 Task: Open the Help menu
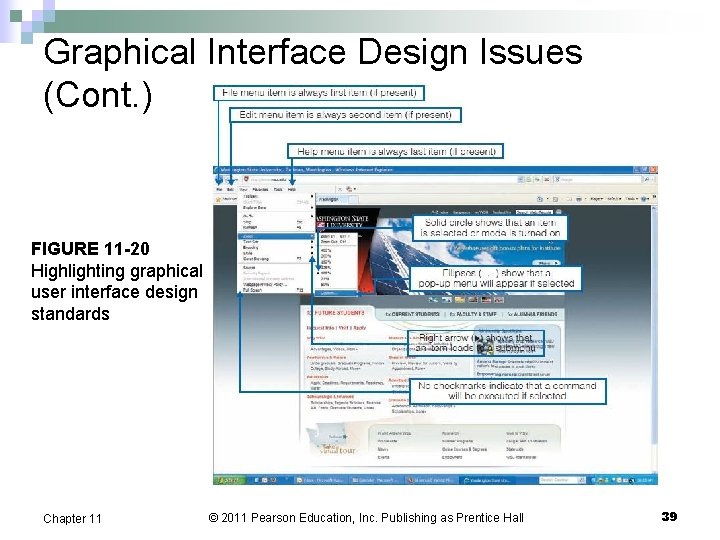(292, 189)
